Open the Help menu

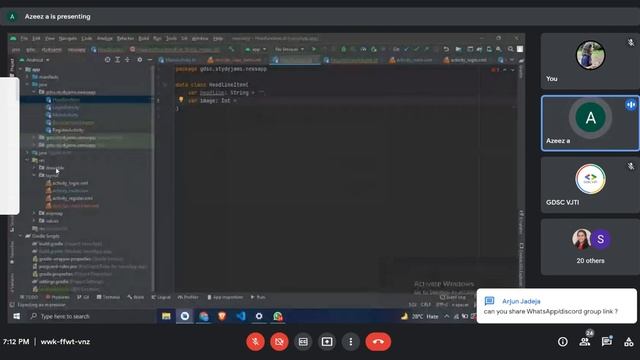click(218, 38)
